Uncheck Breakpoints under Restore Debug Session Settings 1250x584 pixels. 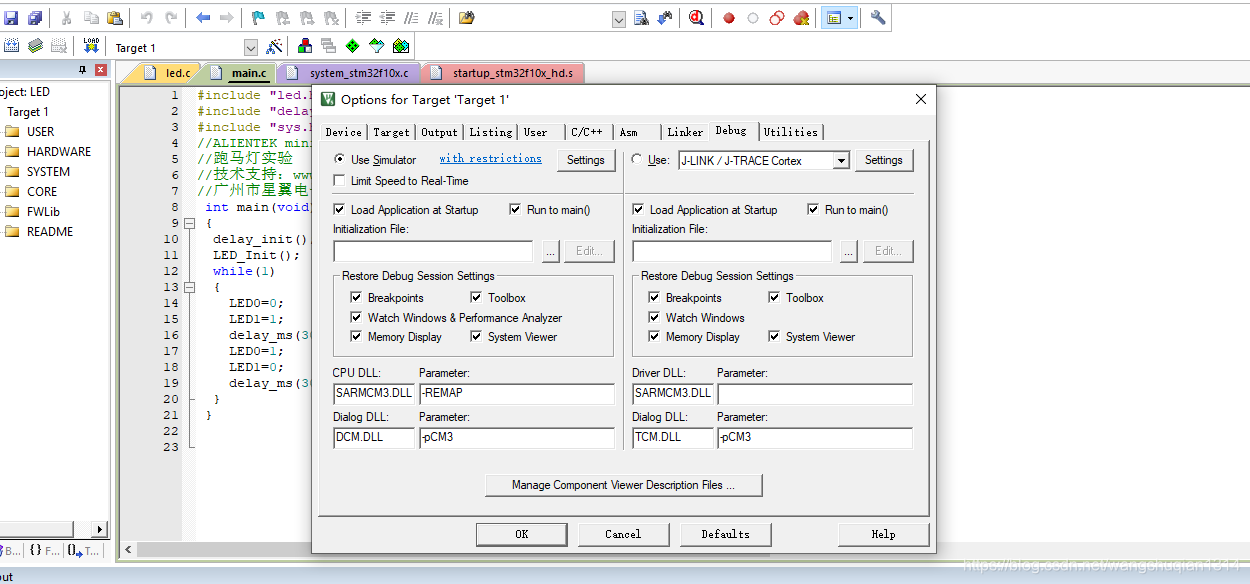click(357, 297)
